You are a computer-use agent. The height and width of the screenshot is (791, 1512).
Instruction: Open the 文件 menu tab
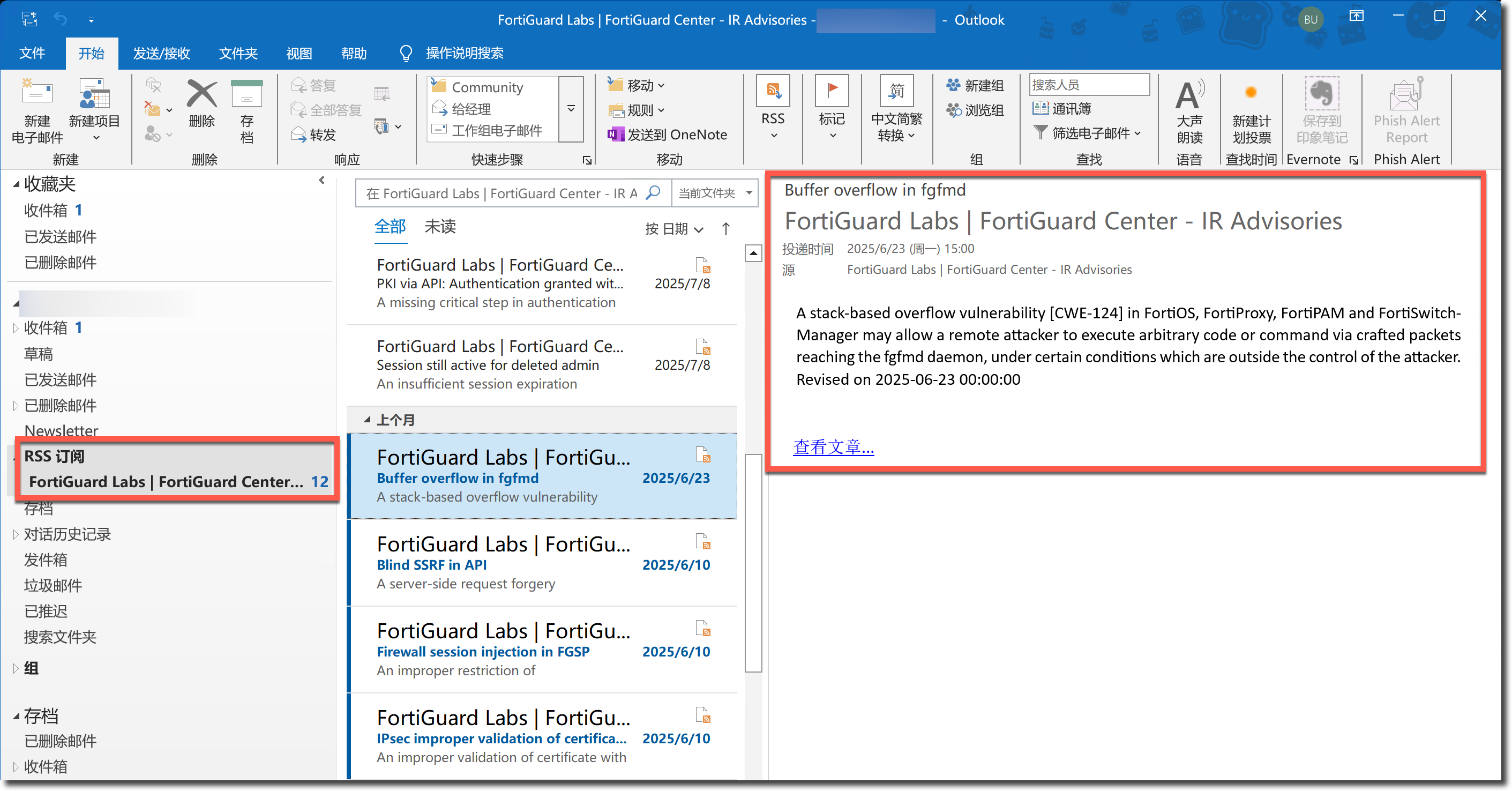(32, 54)
